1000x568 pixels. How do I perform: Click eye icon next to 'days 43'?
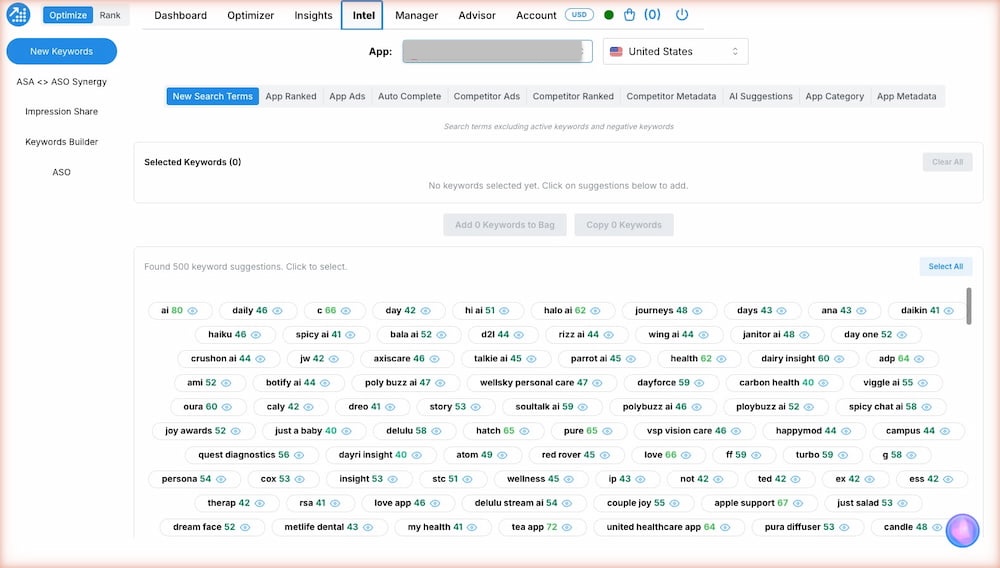point(781,310)
